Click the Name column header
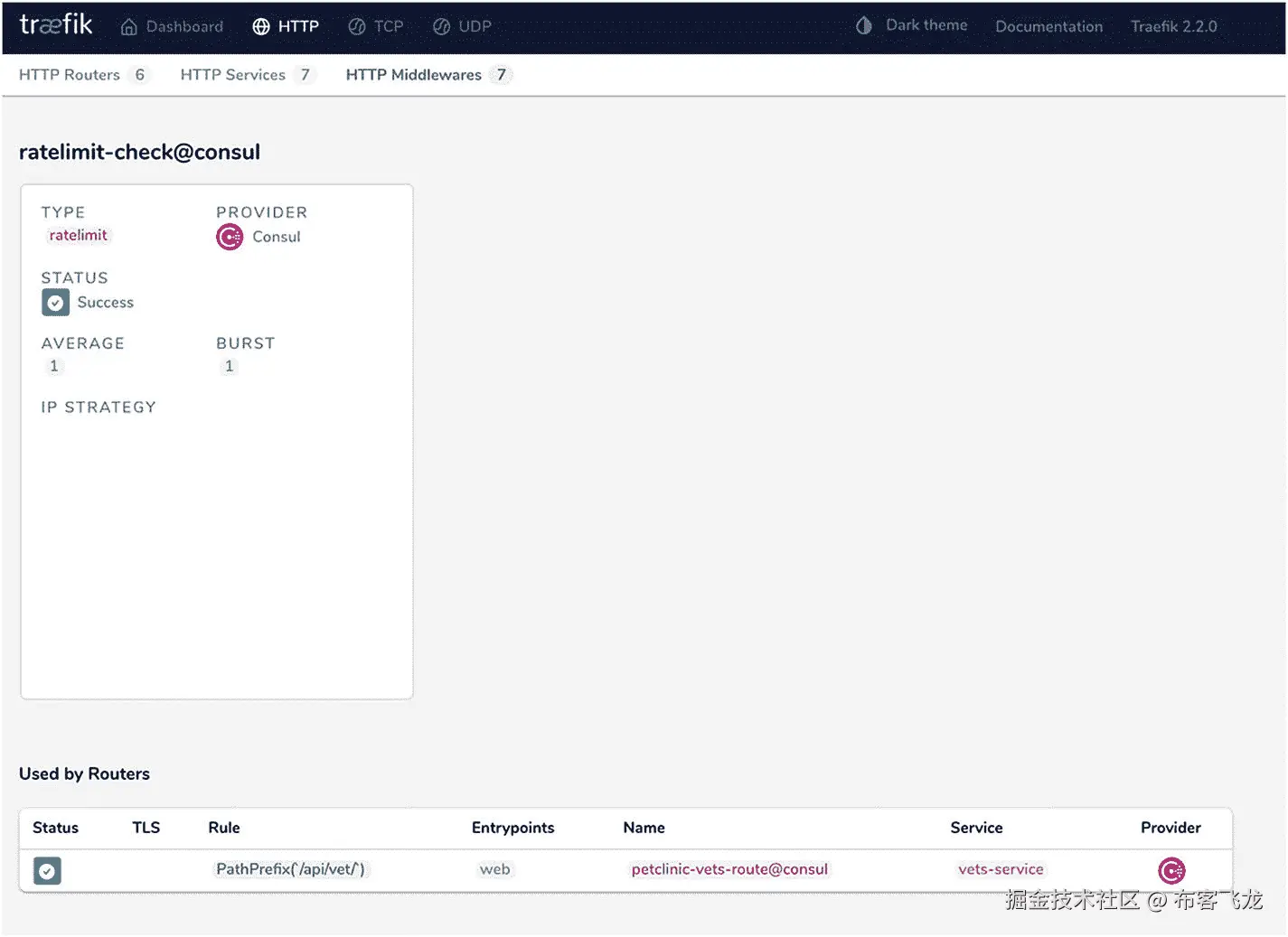This screenshot has width=1288, height=937. coord(644,828)
